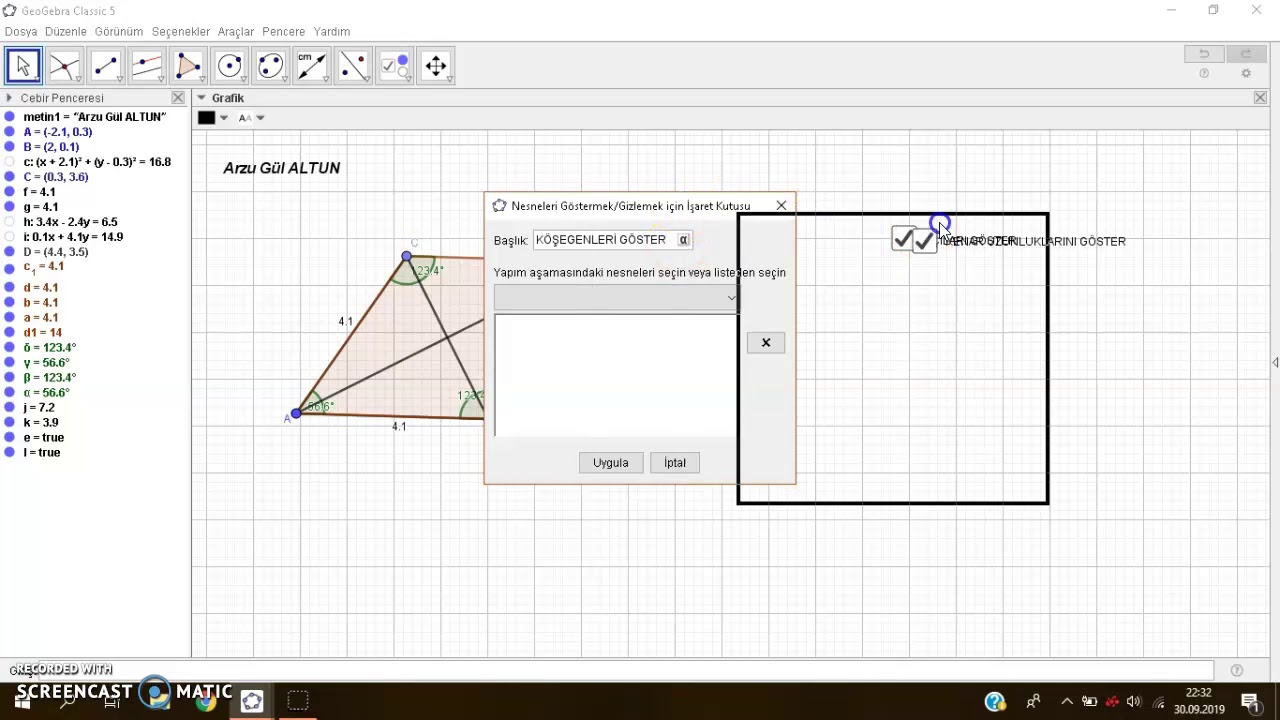Select the Segment between two points tool
Viewport: 1280px width, 720px height.
click(105, 66)
